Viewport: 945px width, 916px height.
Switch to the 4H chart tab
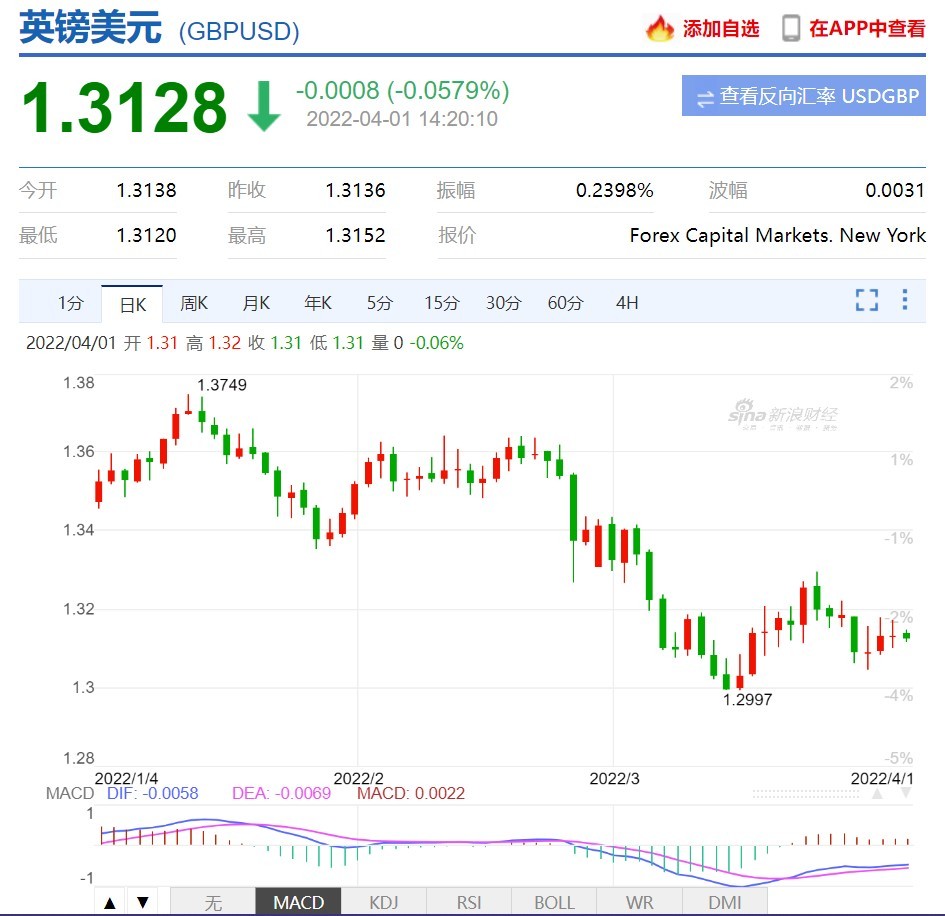(627, 303)
